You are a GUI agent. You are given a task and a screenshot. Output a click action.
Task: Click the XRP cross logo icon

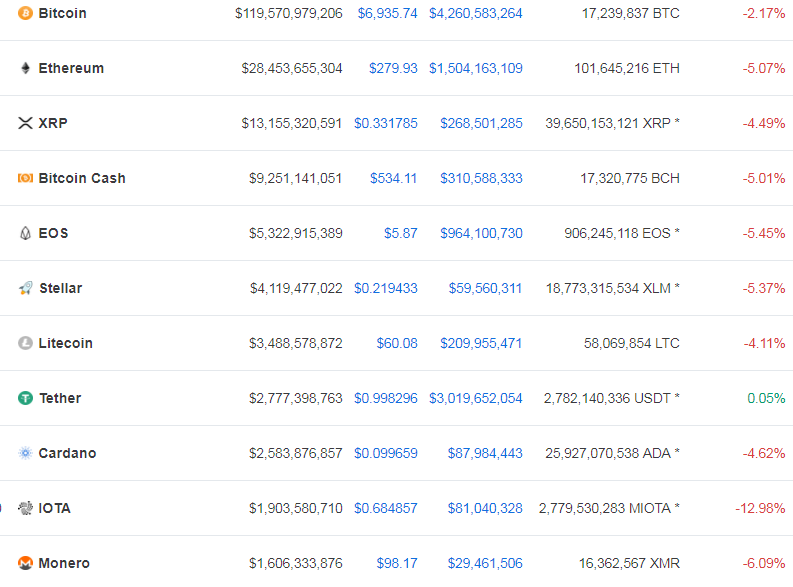pos(25,123)
